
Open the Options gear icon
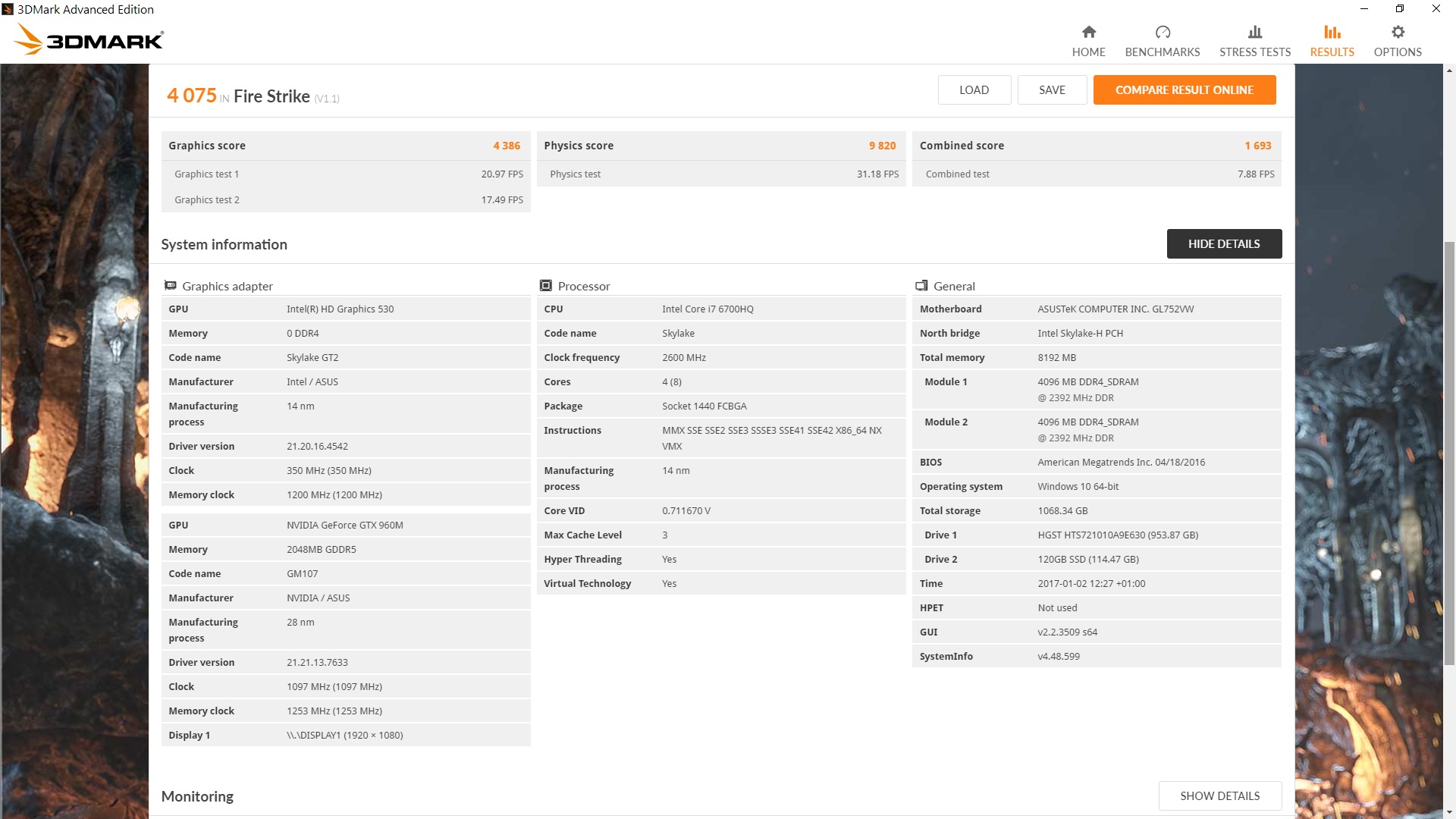[1398, 32]
